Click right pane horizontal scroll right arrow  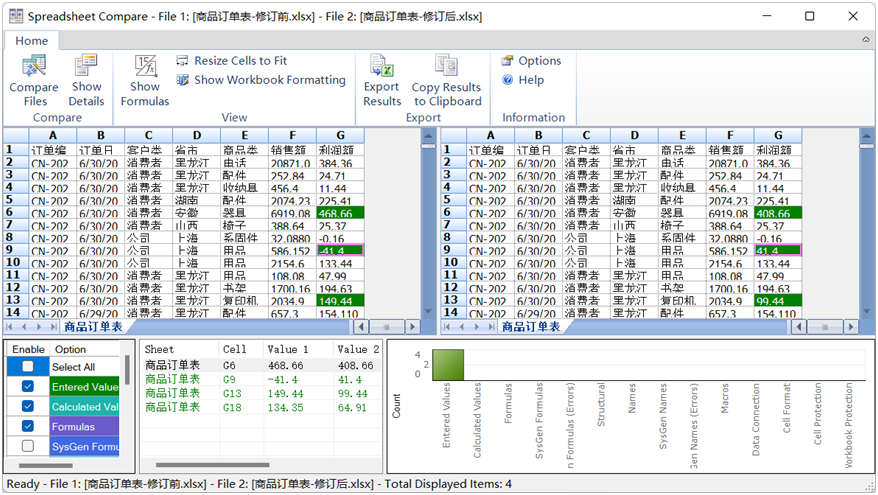[x=851, y=326]
